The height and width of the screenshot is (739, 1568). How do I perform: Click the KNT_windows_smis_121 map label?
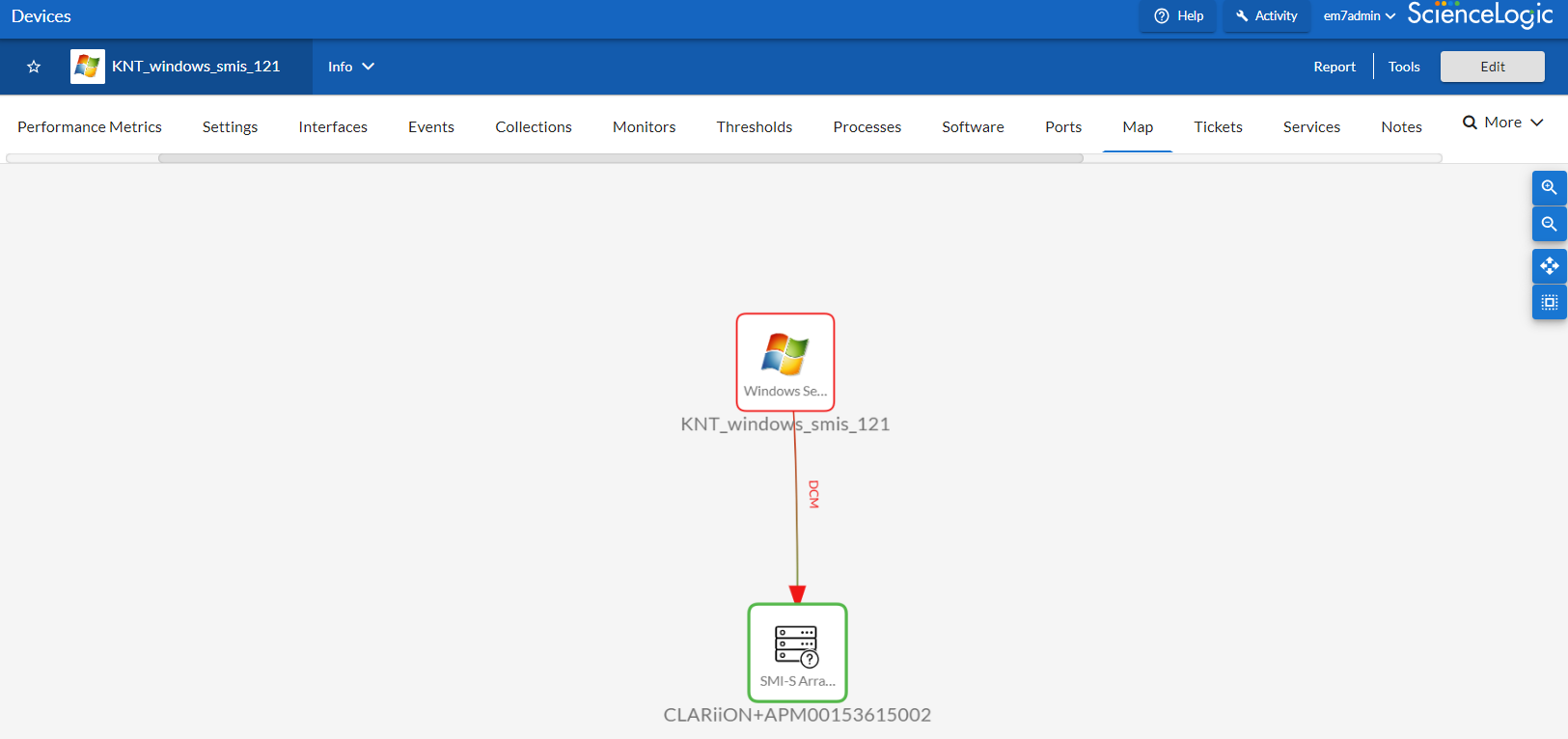pyautogui.click(x=785, y=424)
